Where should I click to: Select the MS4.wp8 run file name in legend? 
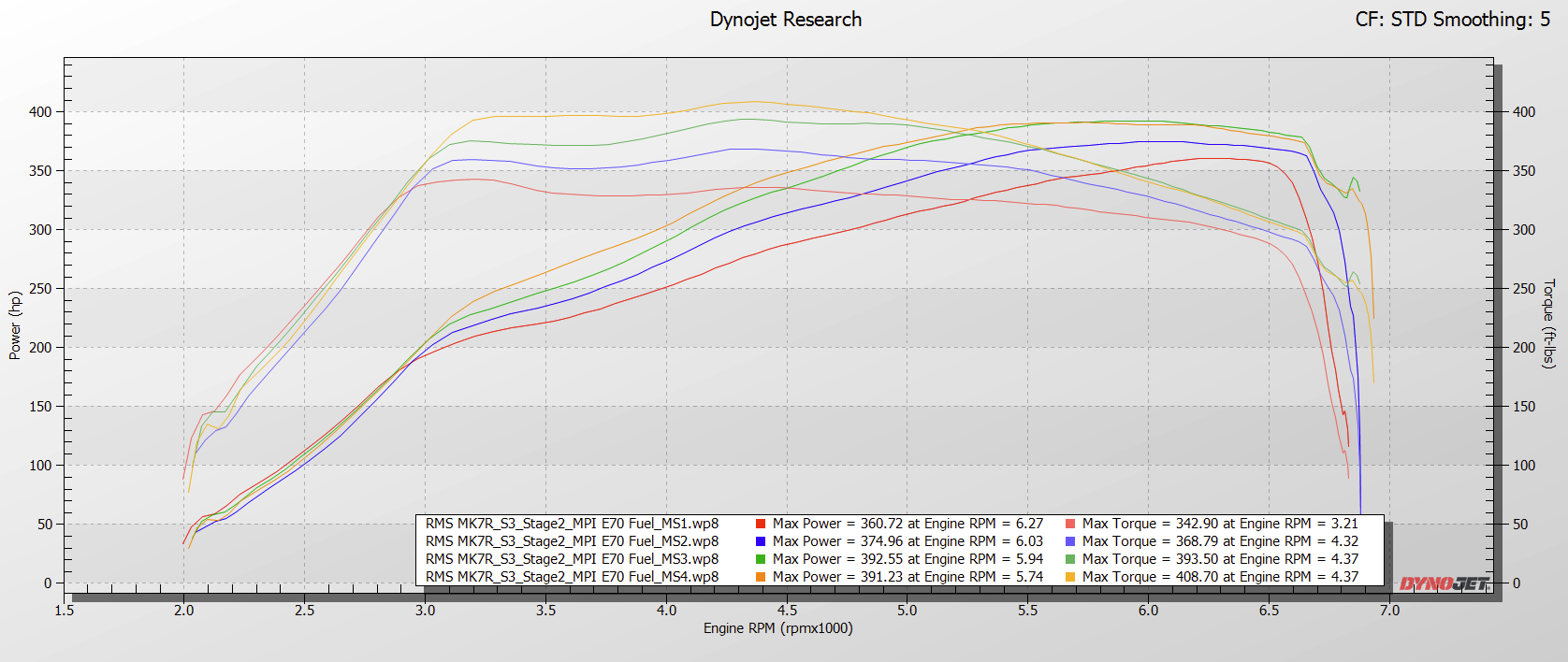(x=572, y=577)
